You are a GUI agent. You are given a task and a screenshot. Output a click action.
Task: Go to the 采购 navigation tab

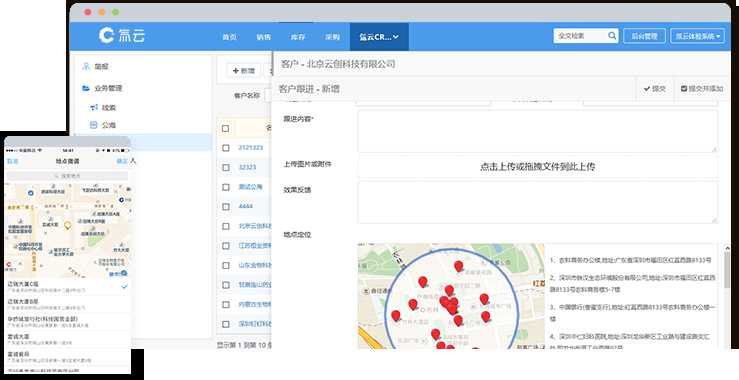pyautogui.click(x=332, y=37)
